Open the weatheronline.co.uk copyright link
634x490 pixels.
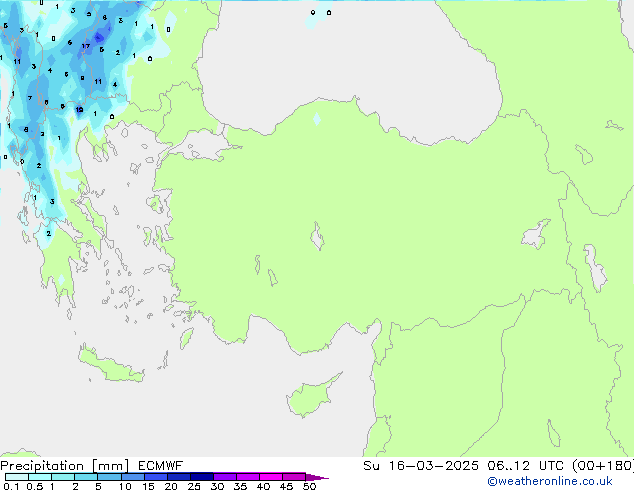(550, 481)
